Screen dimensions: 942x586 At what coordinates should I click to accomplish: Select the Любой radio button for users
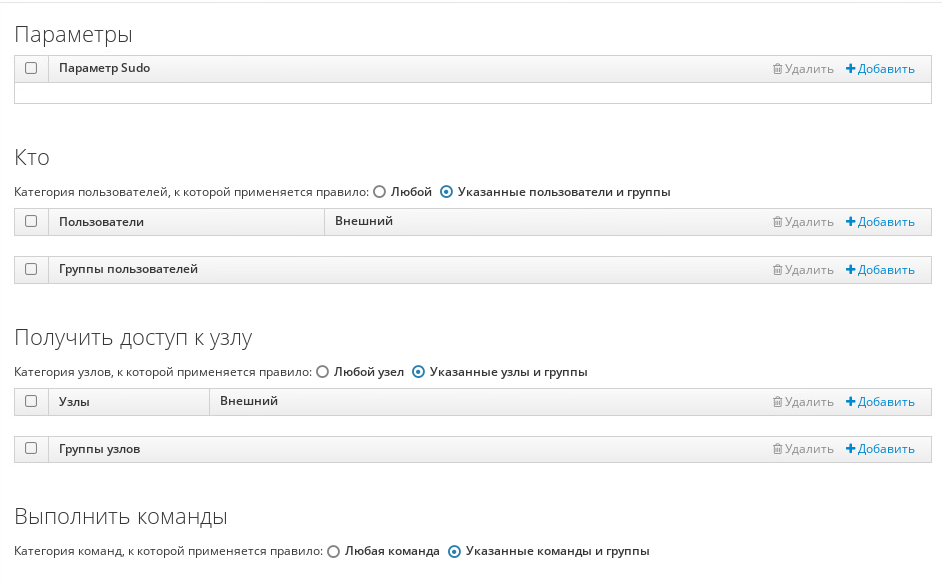coord(380,192)
